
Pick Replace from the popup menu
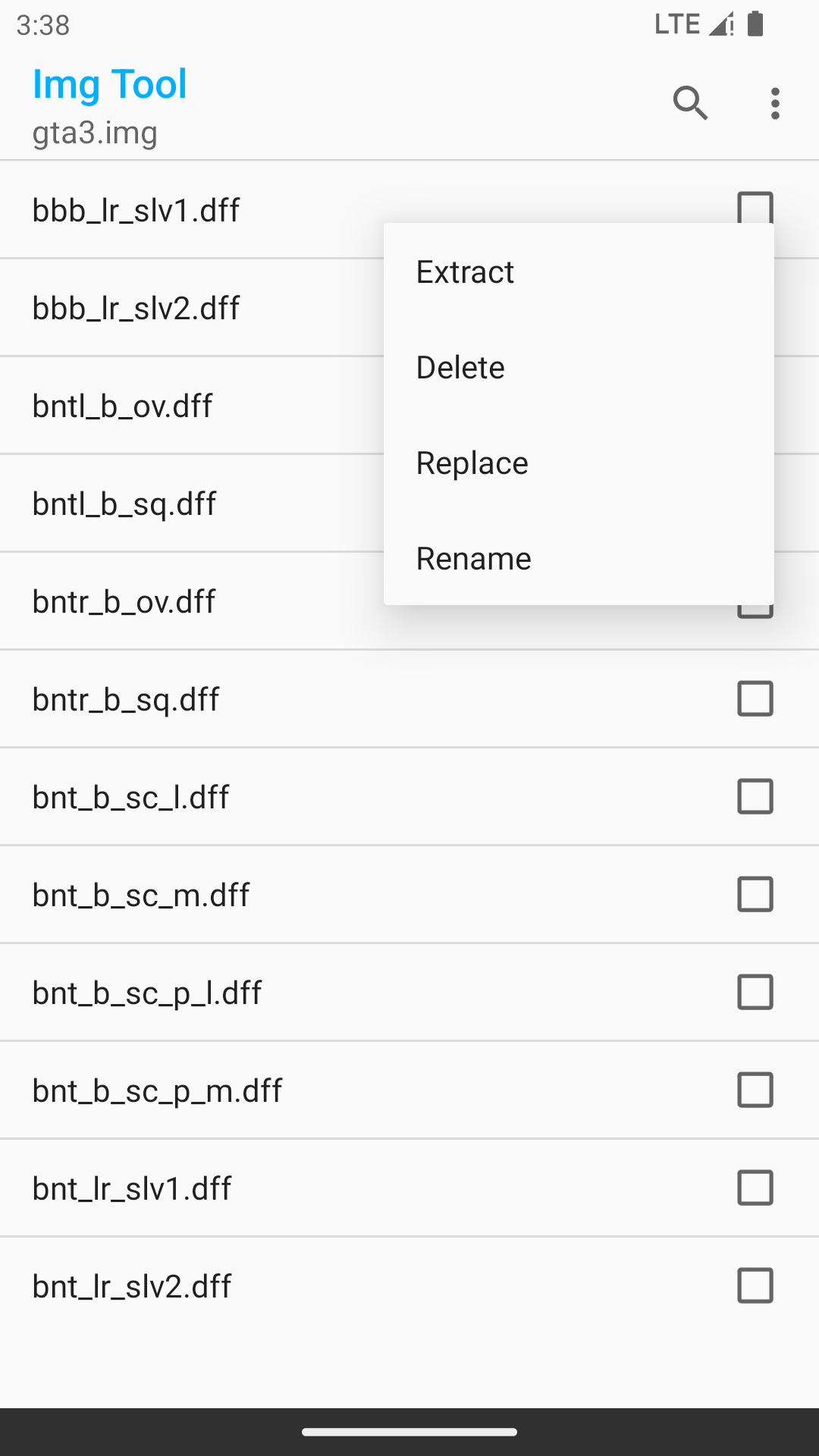pyautogui.click(x=472, y=463)
